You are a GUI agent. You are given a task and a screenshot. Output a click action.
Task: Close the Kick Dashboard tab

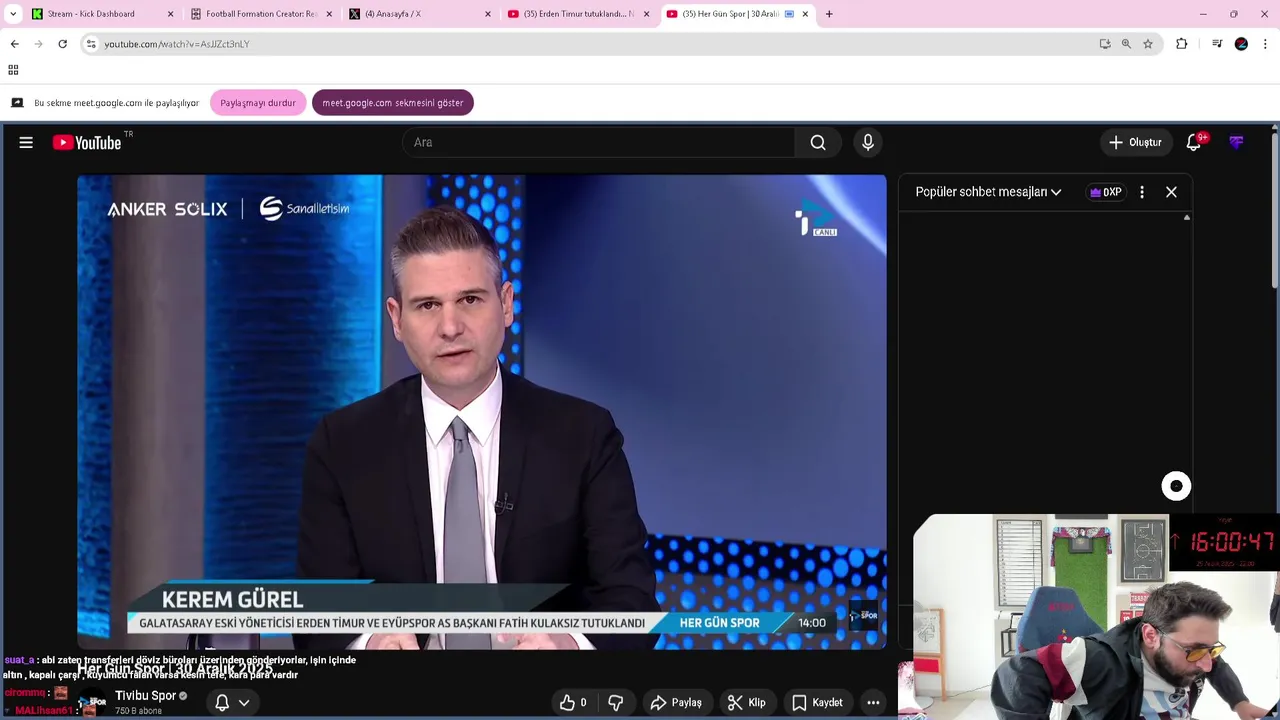(x=170, y=14)
